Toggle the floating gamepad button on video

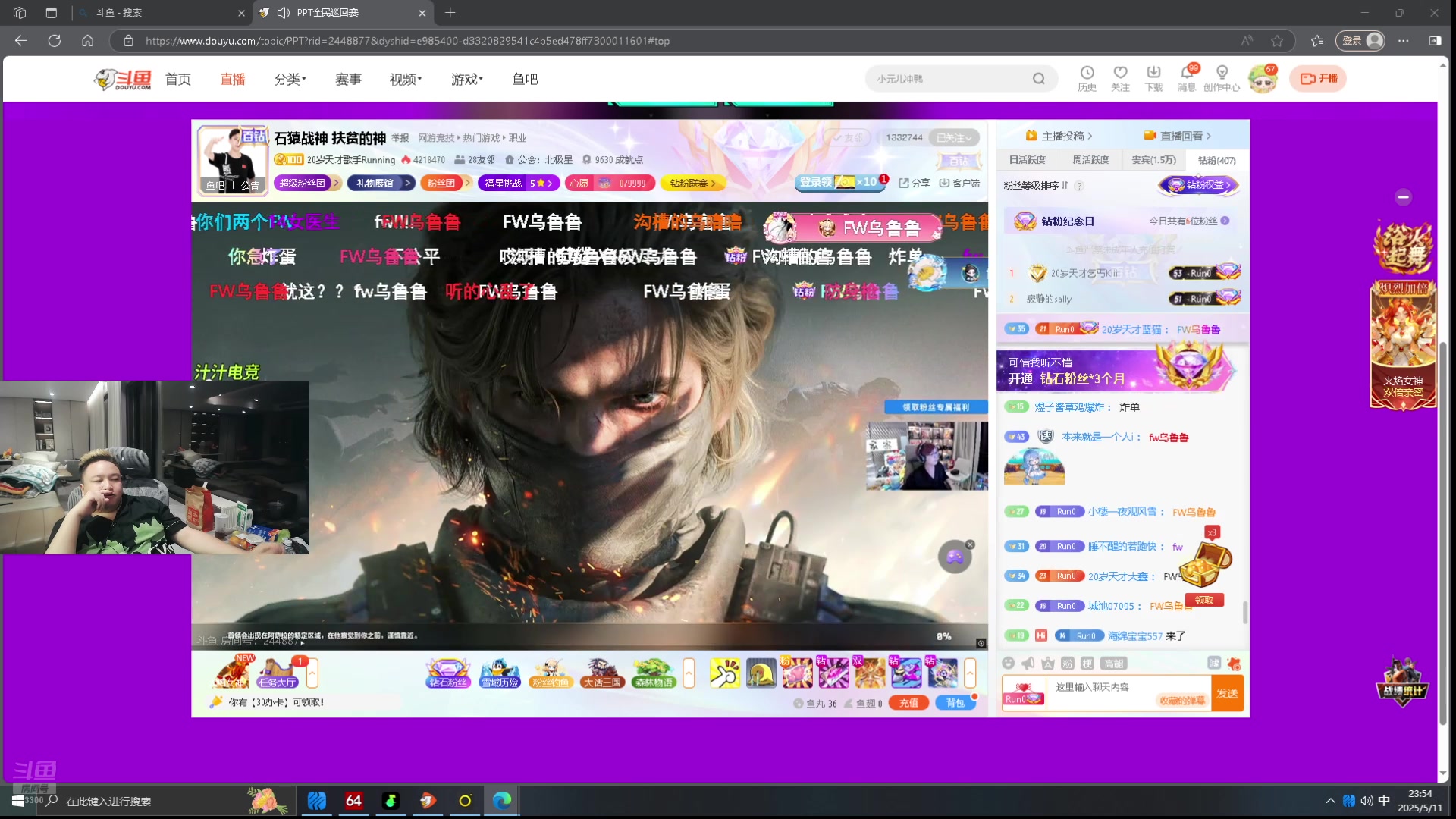955,557
